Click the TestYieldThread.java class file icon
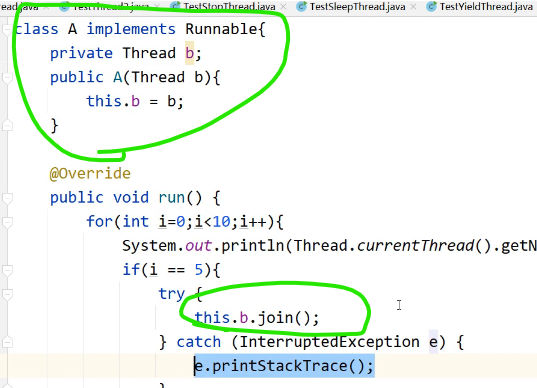This screenshot has width=537, height=388. 432,6
